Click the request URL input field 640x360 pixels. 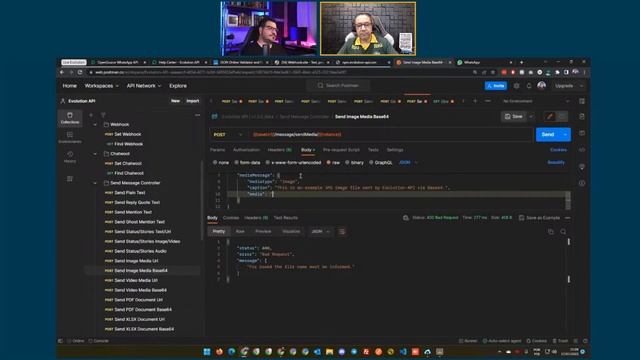click(390, 134)
